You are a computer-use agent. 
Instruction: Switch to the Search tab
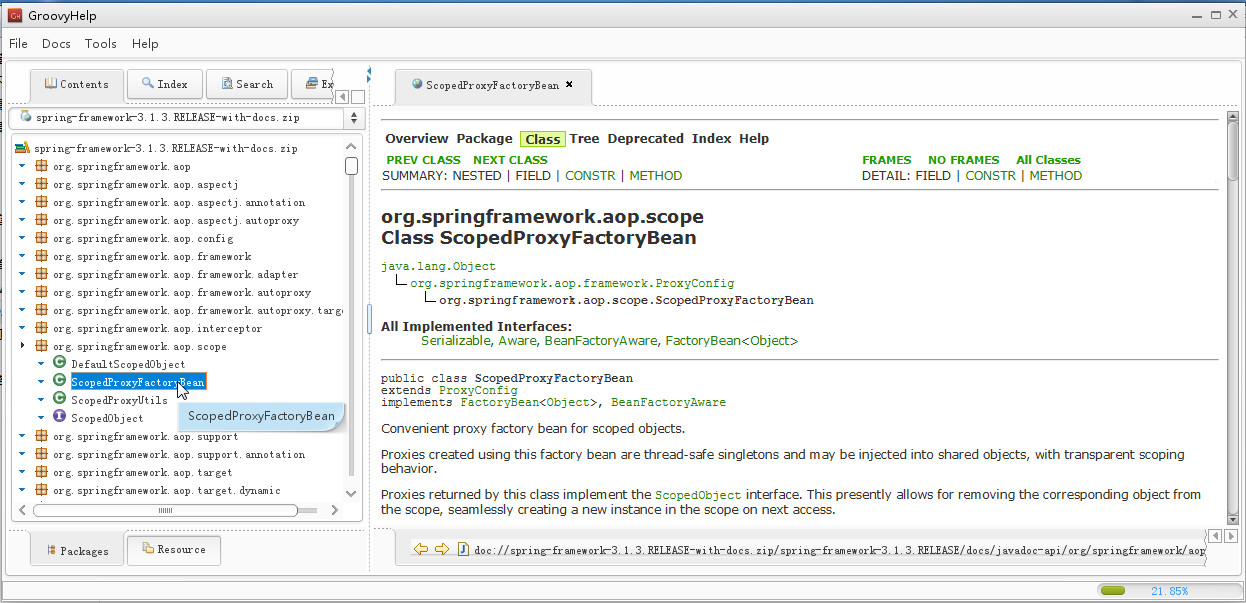[247, 84]
